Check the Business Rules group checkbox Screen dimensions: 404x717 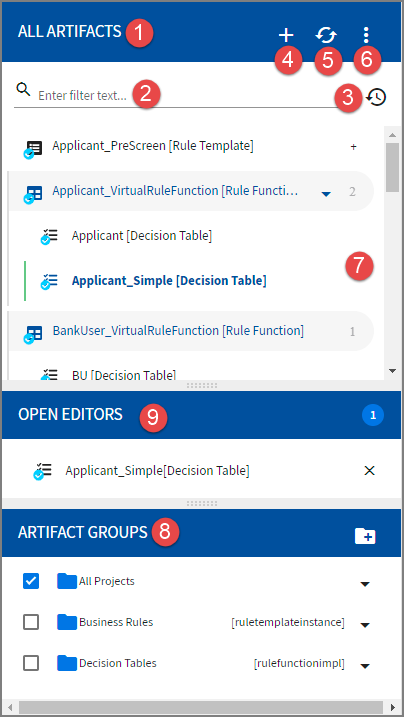[x=31, y=622]
